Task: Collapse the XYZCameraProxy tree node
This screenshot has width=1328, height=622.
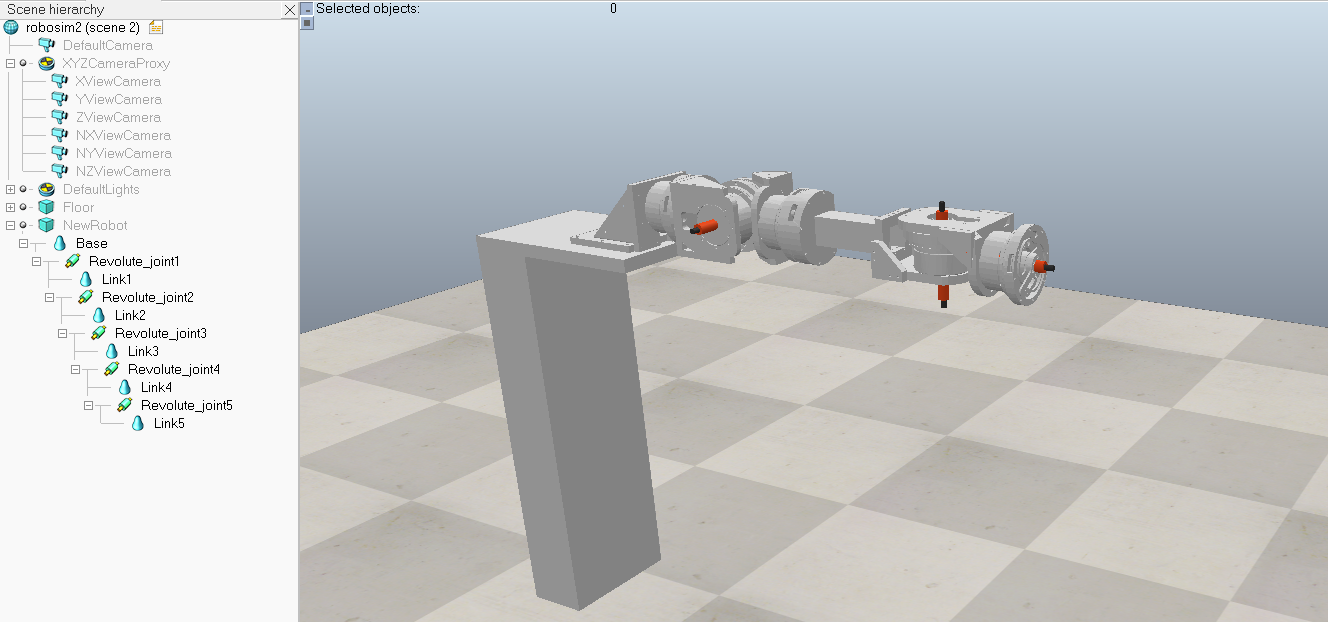Action: tap(10, 63)
